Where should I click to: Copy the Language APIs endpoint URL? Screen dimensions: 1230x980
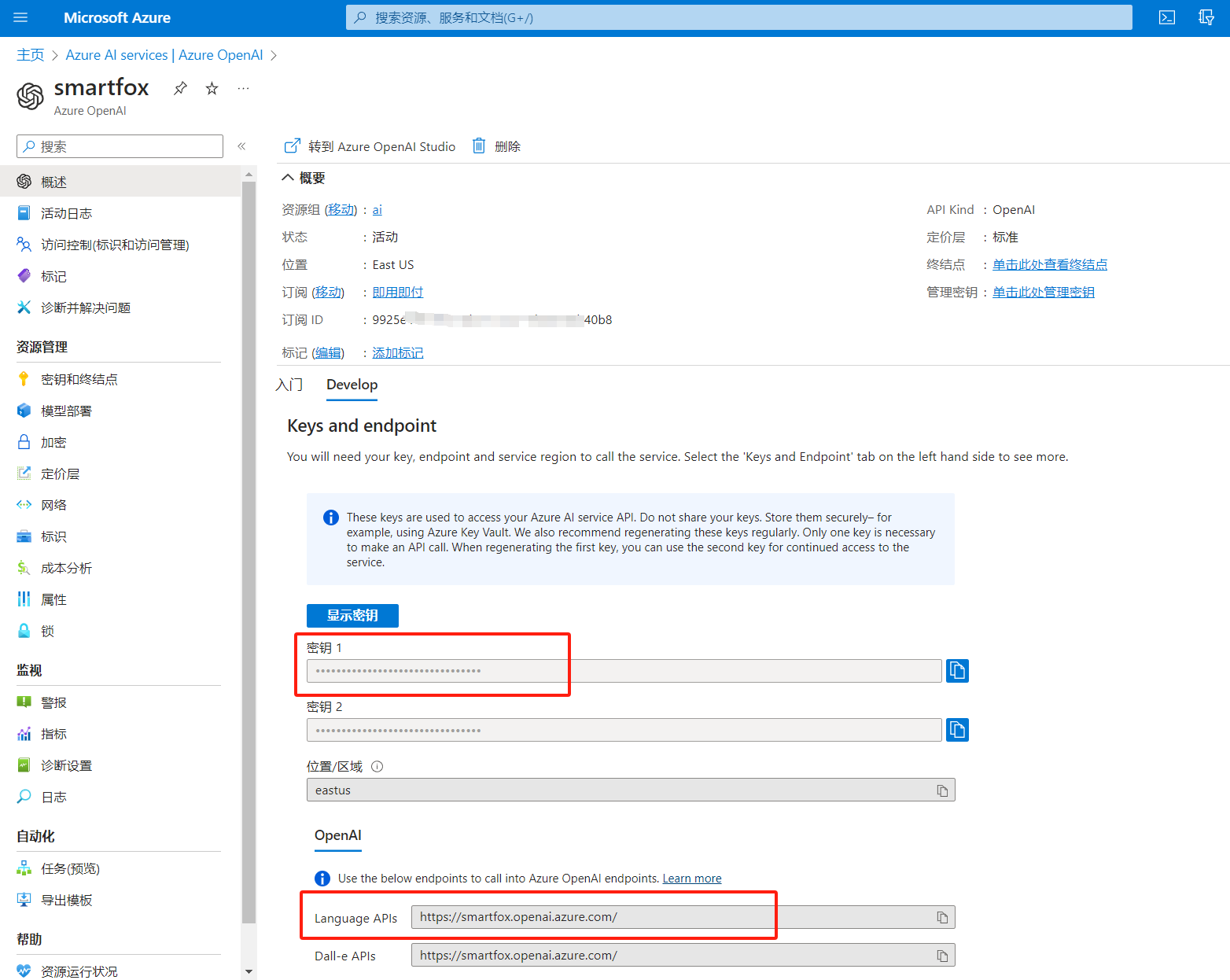click(x=942, y=917)
